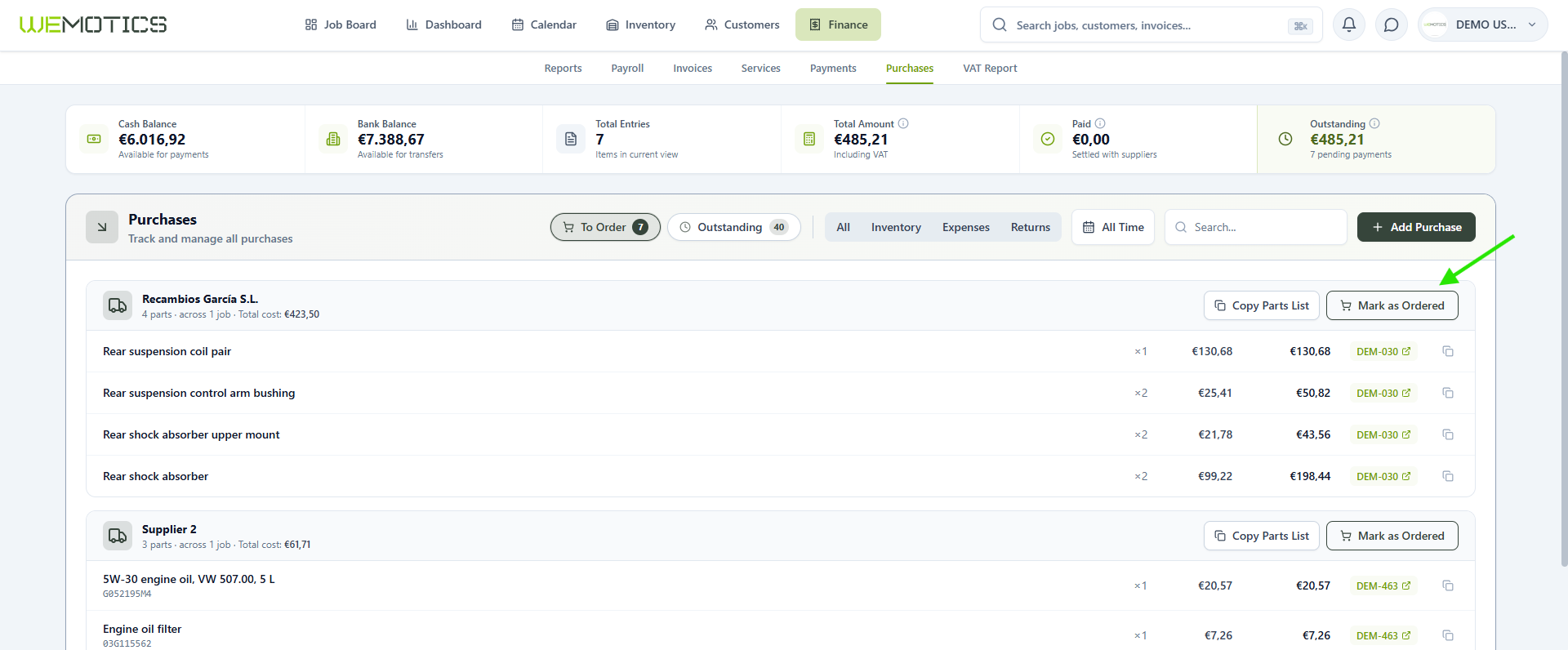Click the "Engine oil filter" part name
Image resolution: width=1568 pixels, height=650 pixels.
[x=142, y=629]
